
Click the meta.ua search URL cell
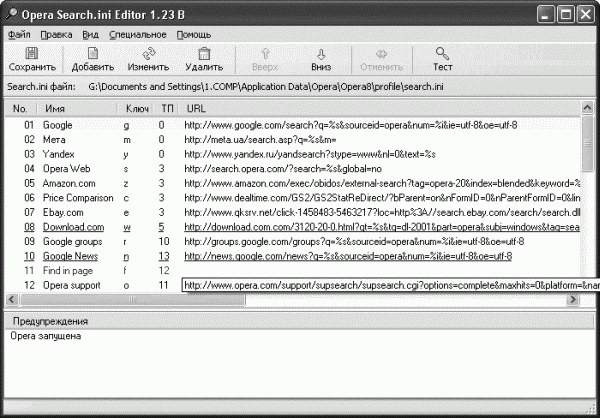[x=260, y=140]
